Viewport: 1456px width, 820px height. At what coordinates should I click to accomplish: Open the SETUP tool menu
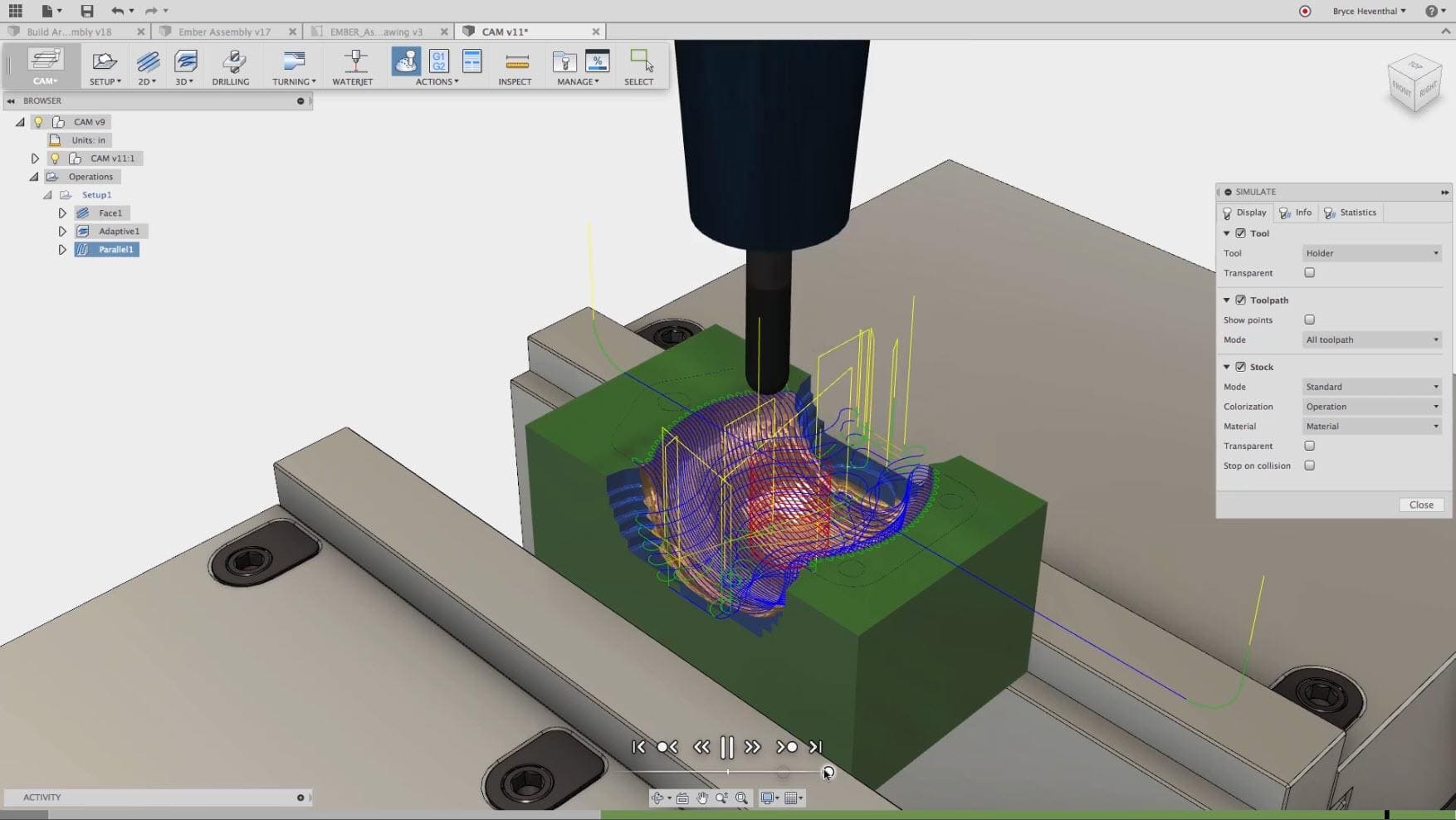coord(105,68)
